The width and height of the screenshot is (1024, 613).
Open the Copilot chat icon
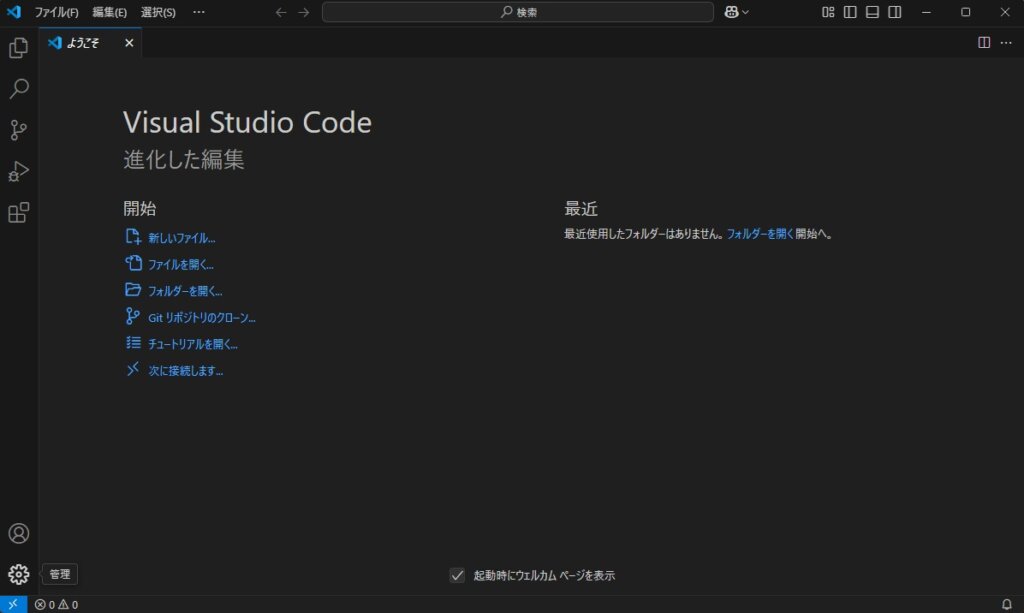[x=731, y=12]
